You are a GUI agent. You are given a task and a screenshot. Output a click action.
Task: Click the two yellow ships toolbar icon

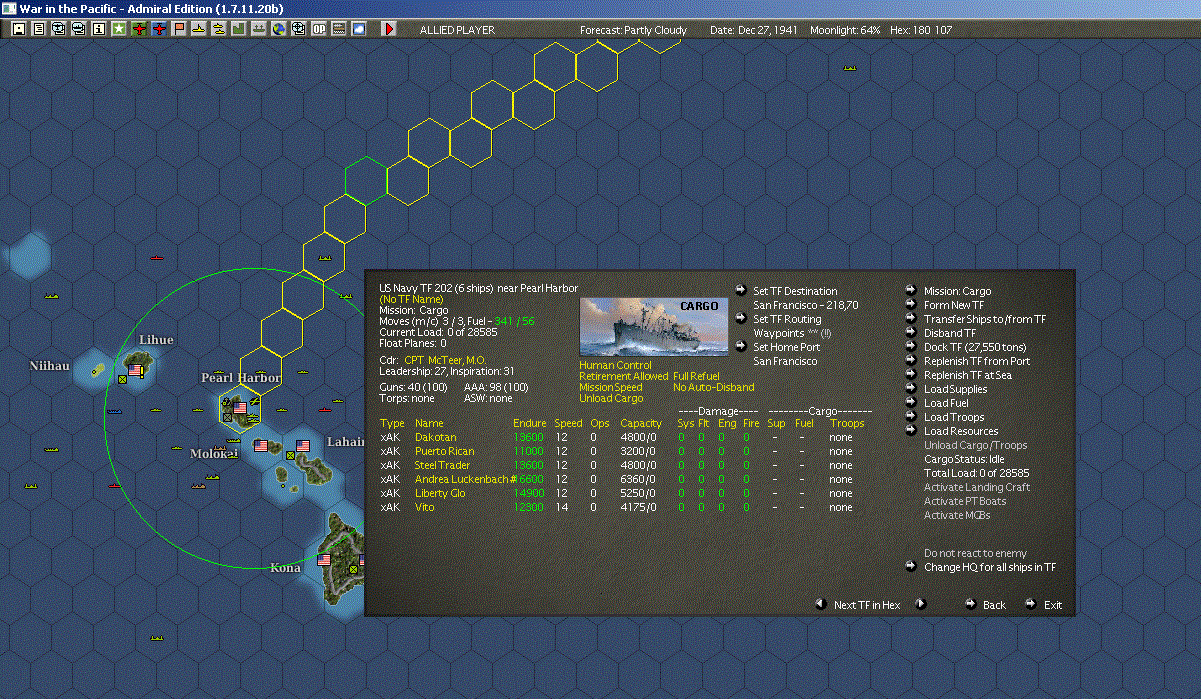[218, 29]
